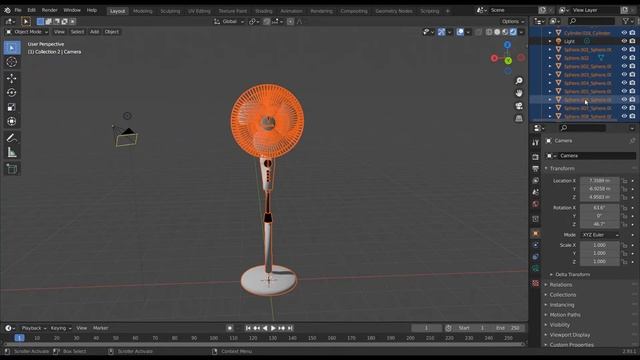Open the Edit menu

click(31, 10)
